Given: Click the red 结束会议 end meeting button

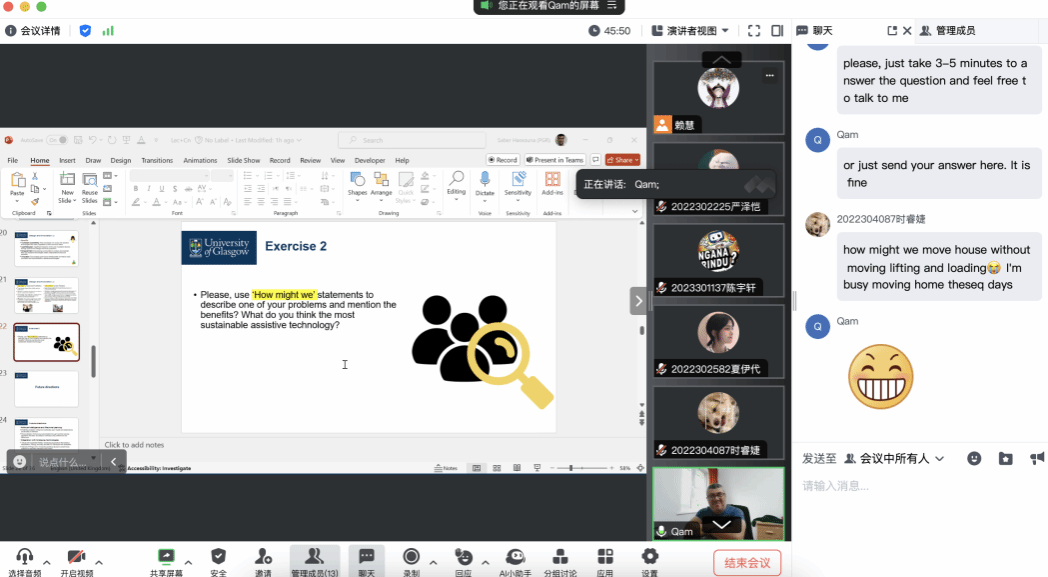Looking at the screenshot, I should click(747, 563).
